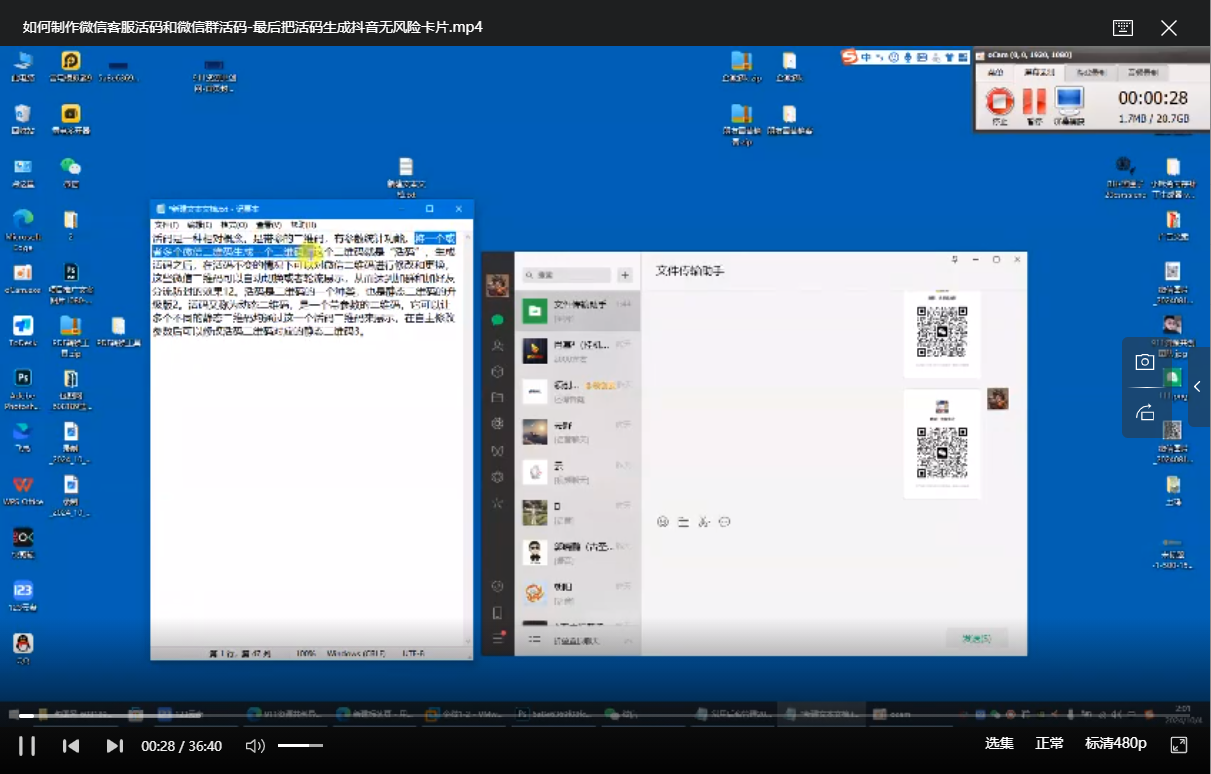Skip to the previous video
Image resolution: width=1211 pixels, height=774 pixels.
(71, 745)
